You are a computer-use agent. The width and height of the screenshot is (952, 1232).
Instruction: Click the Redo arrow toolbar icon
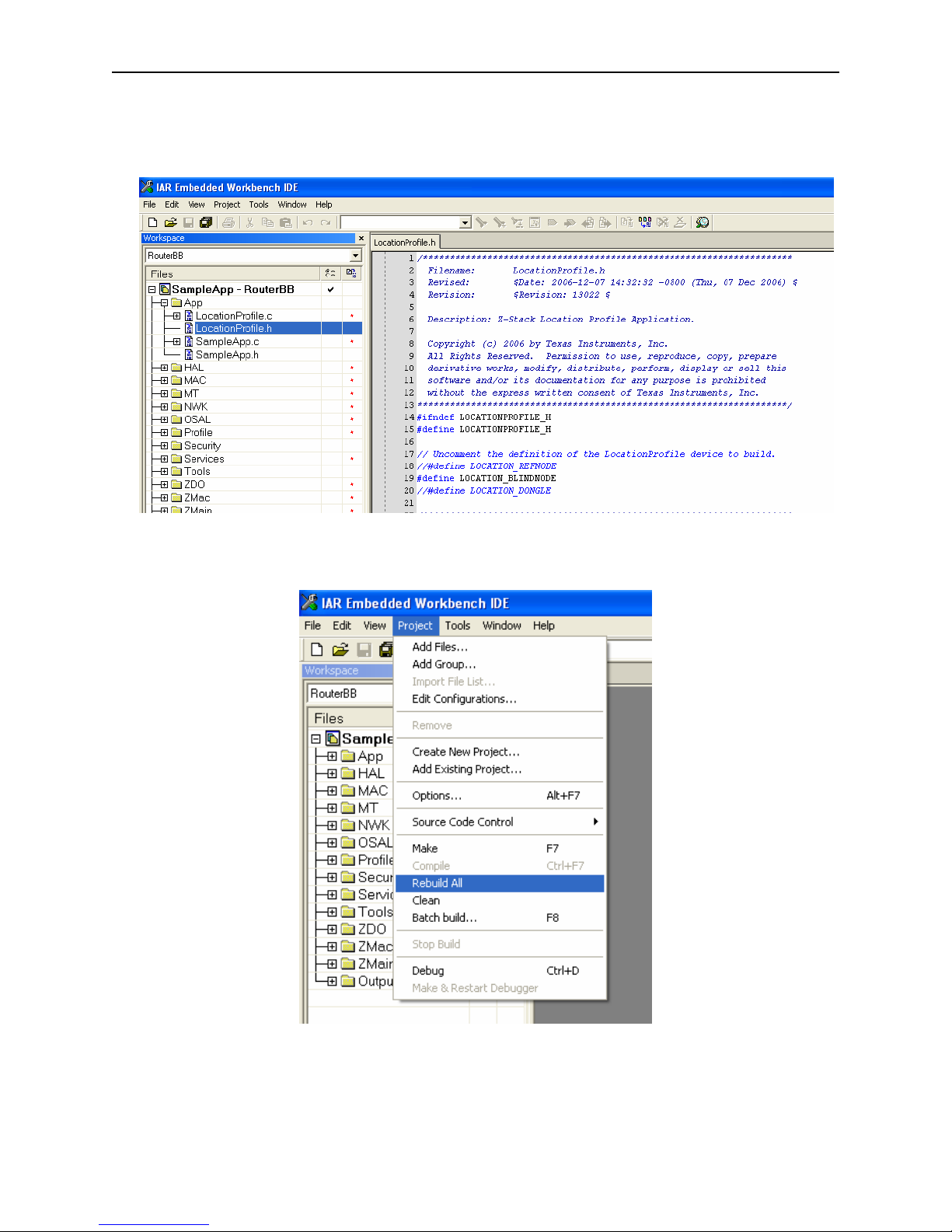[326, 222]
